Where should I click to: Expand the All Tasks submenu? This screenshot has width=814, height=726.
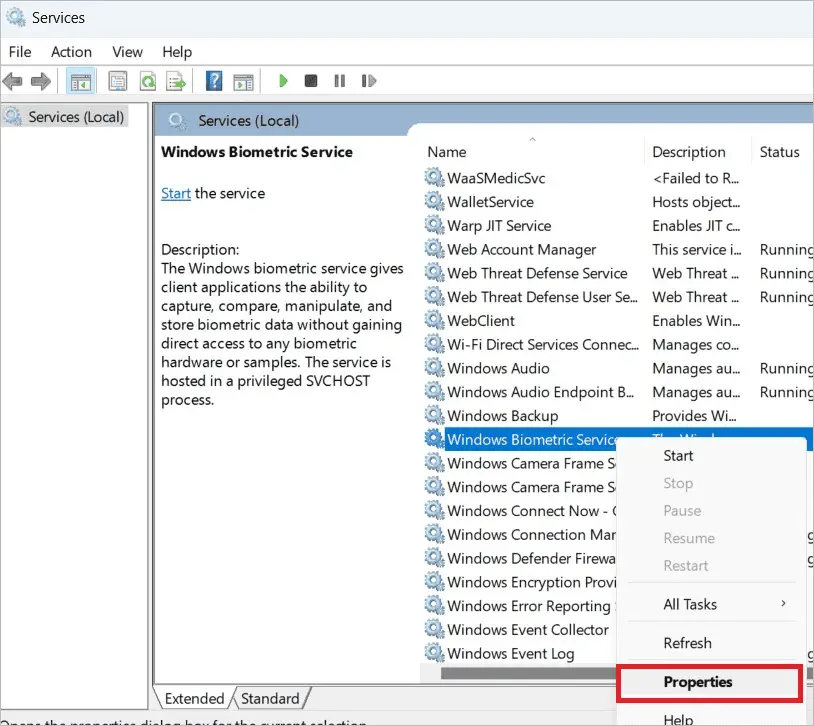coord(711,604)
